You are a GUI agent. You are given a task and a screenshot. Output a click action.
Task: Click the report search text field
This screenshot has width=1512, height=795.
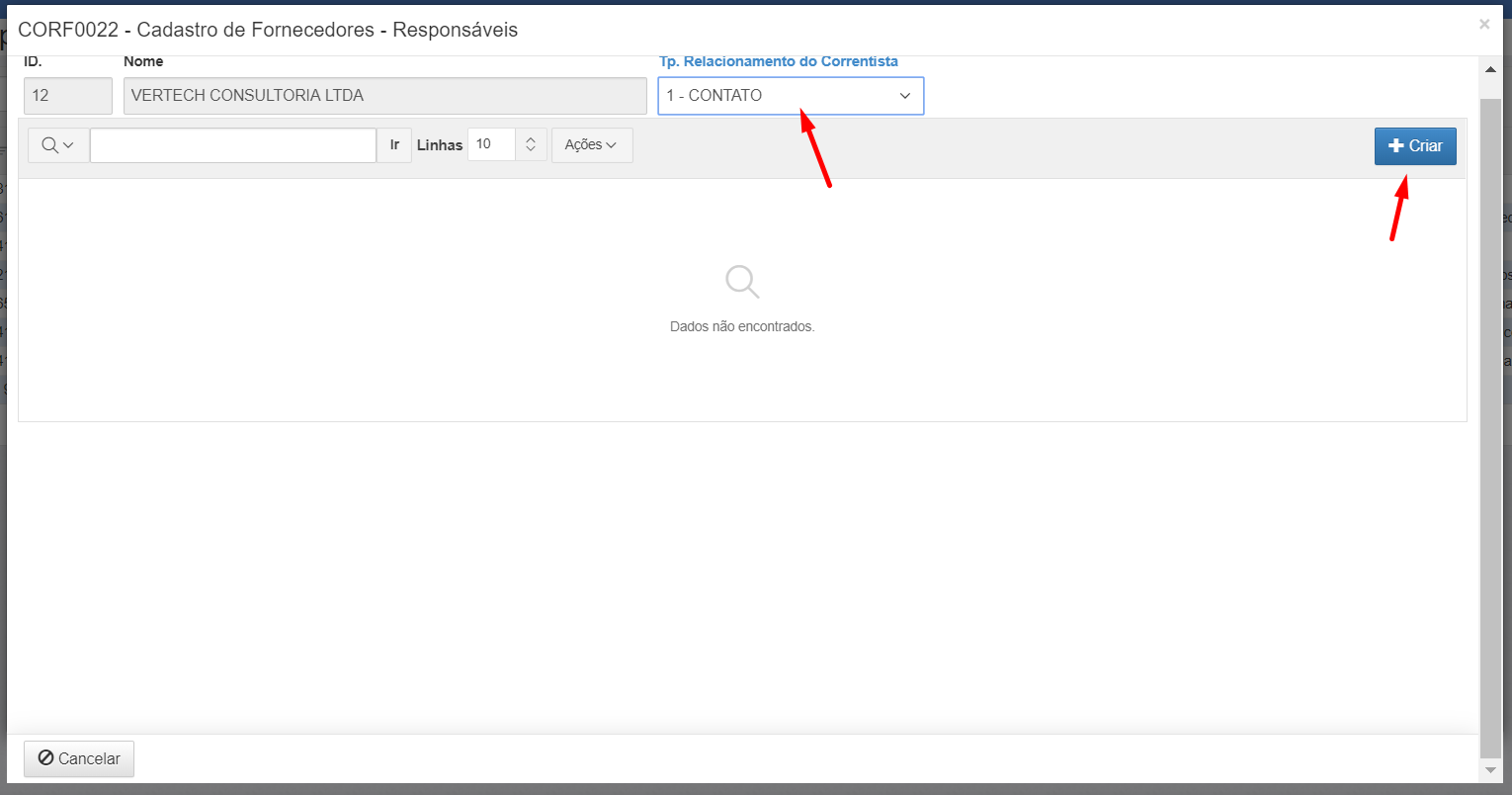pos(233,145)
